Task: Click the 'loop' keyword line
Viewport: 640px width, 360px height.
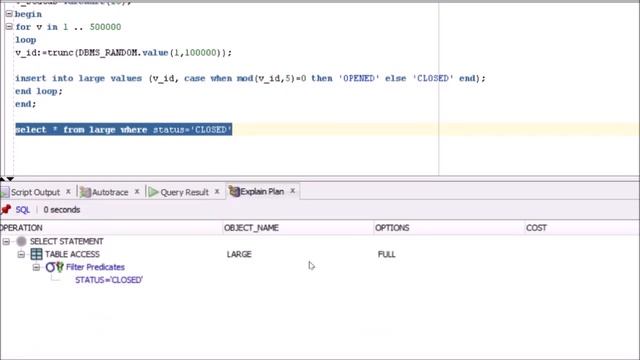Action: coord(26,40)
